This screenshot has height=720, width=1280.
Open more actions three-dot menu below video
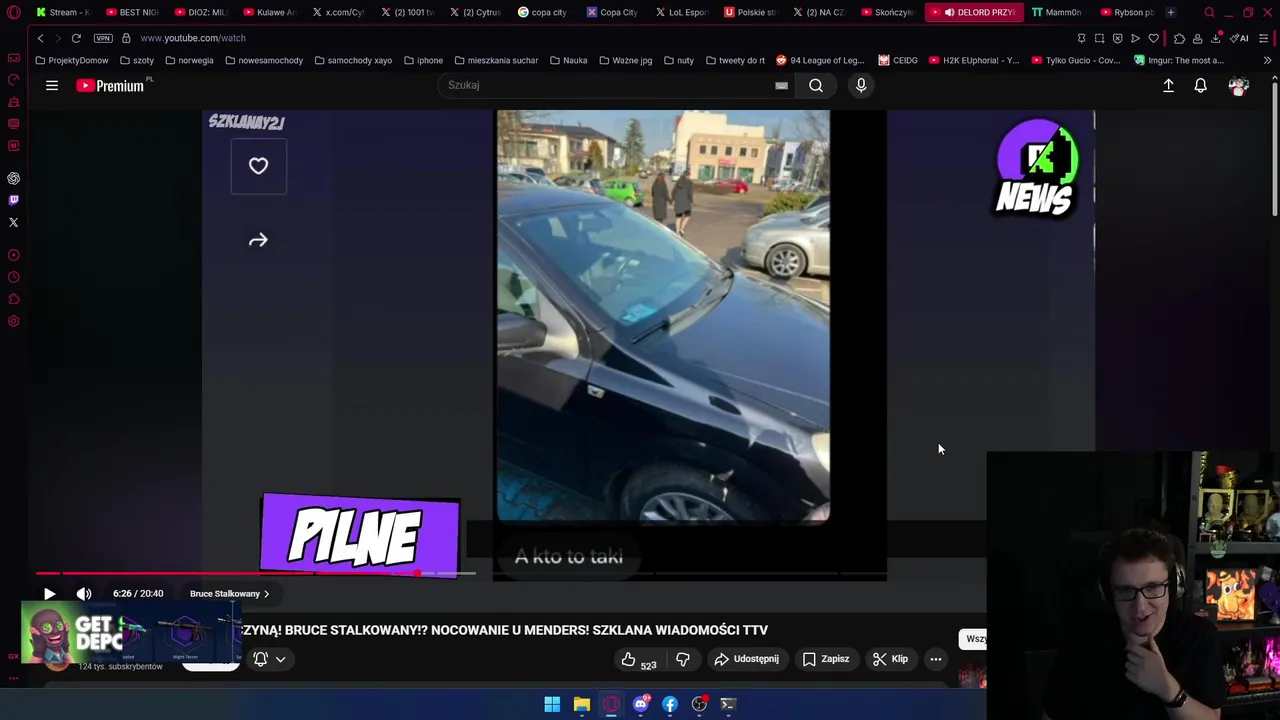pyautogui.click(x=936, y=659)
